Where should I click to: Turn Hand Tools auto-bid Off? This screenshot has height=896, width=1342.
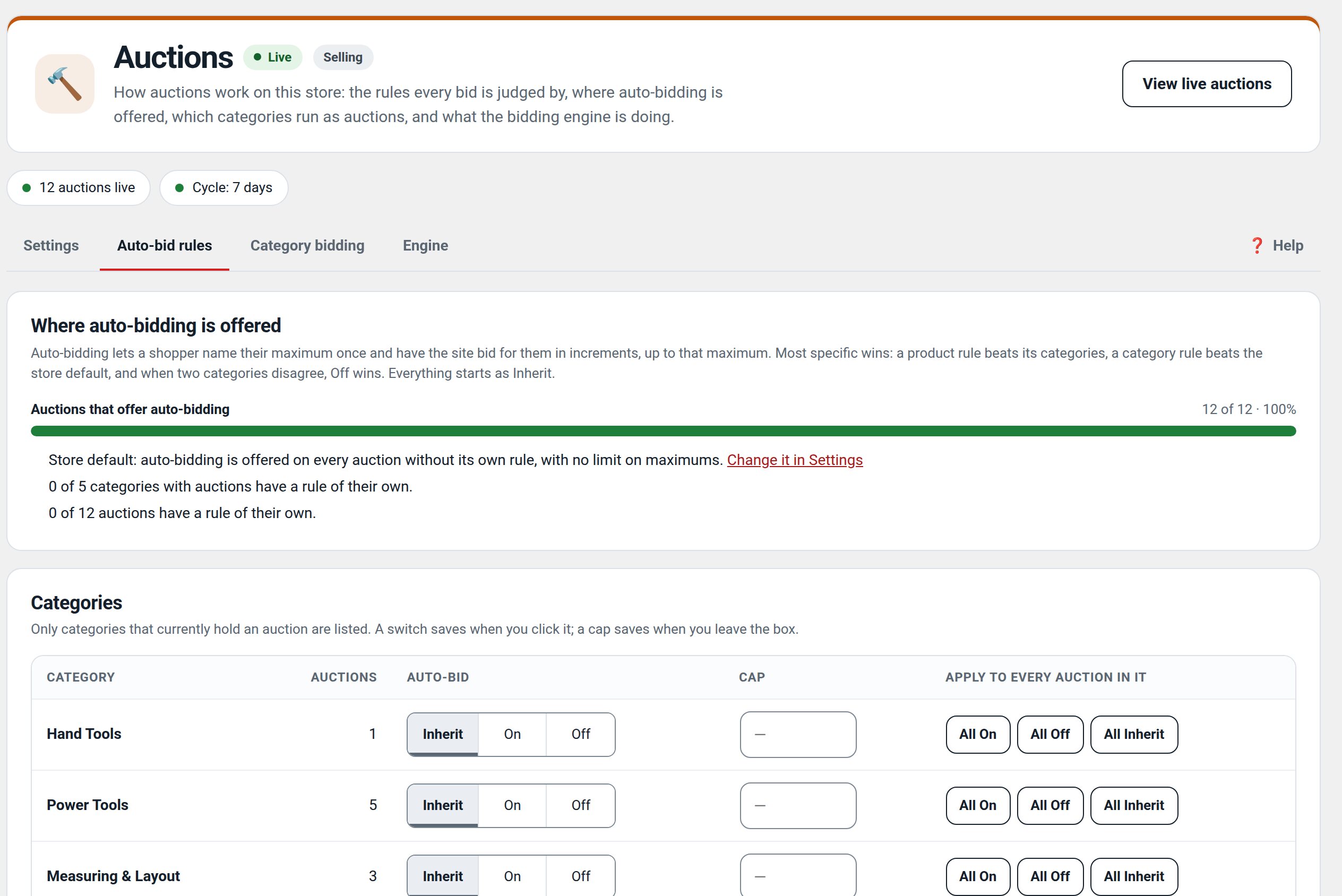580,734
